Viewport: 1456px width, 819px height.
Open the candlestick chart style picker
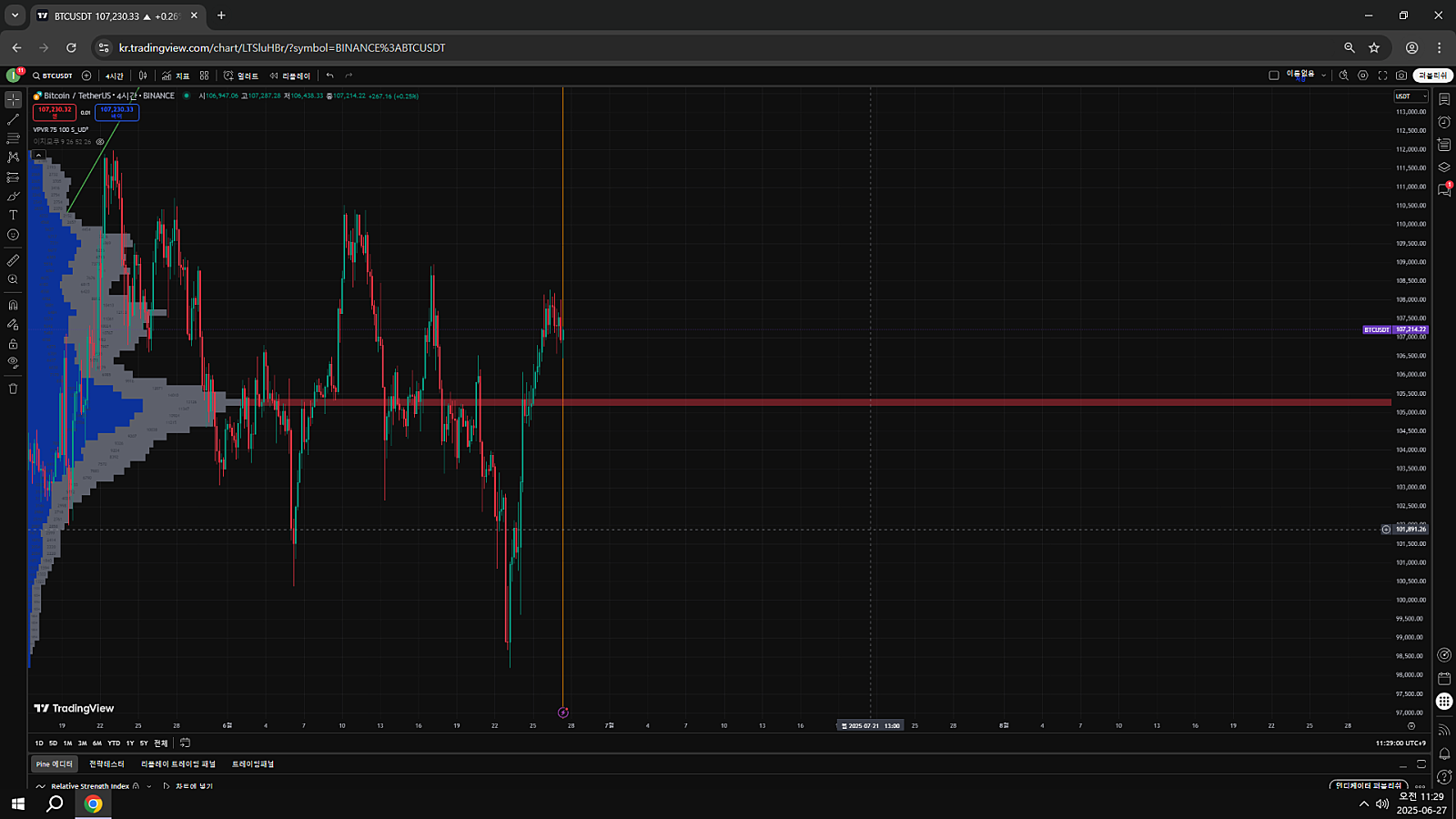tap(143, 76)
